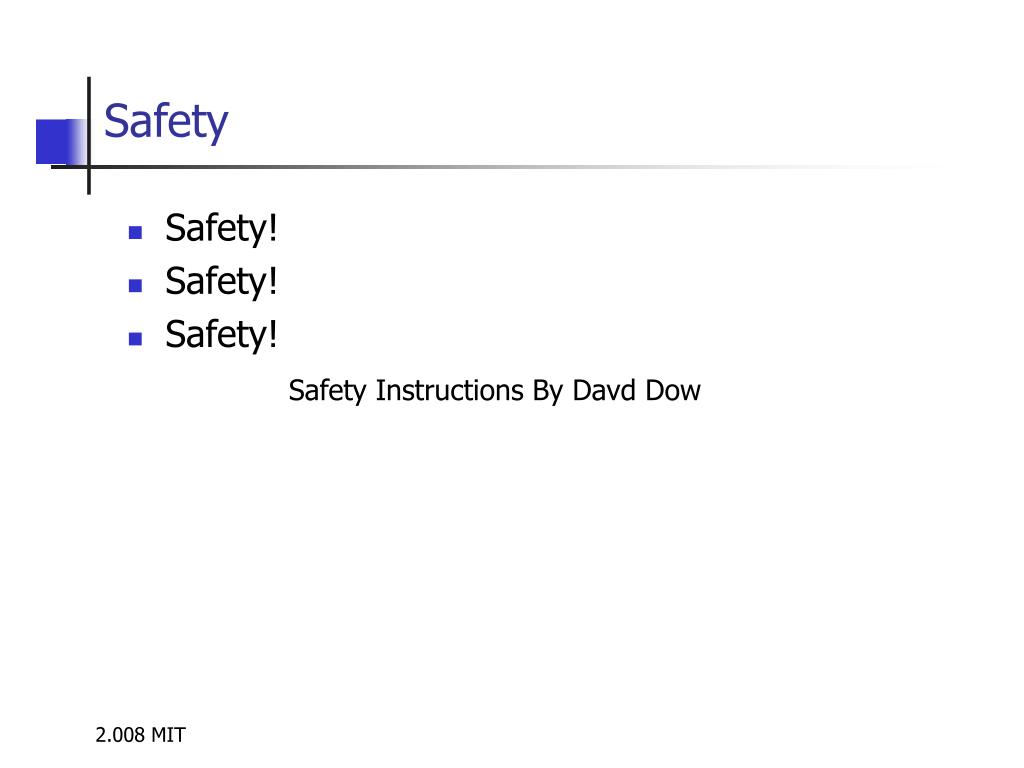Click the exclamation mark of the first bullet

tap(273, 227)
